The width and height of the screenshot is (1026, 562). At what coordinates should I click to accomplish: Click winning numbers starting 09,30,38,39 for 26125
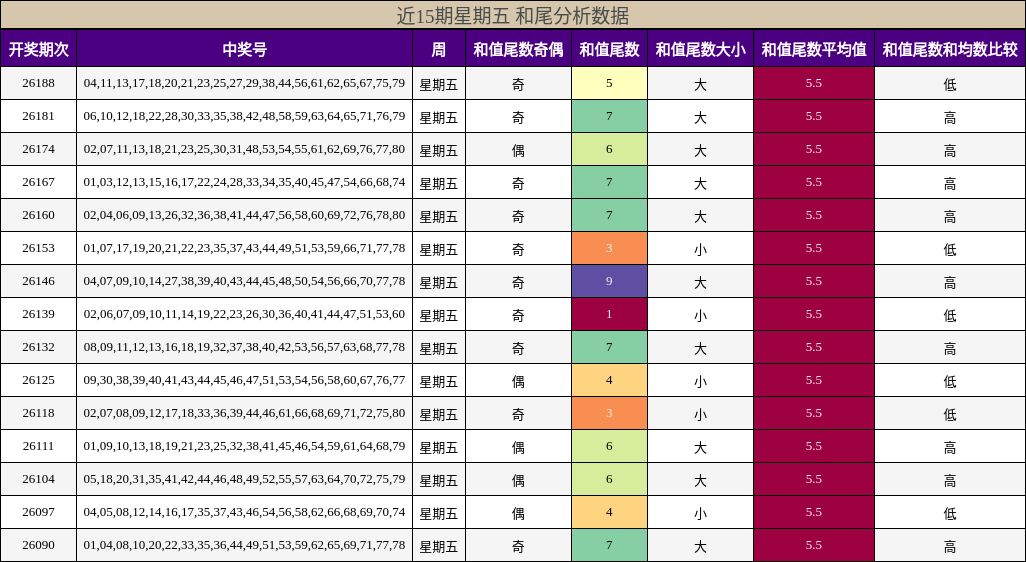pos(245,380)
